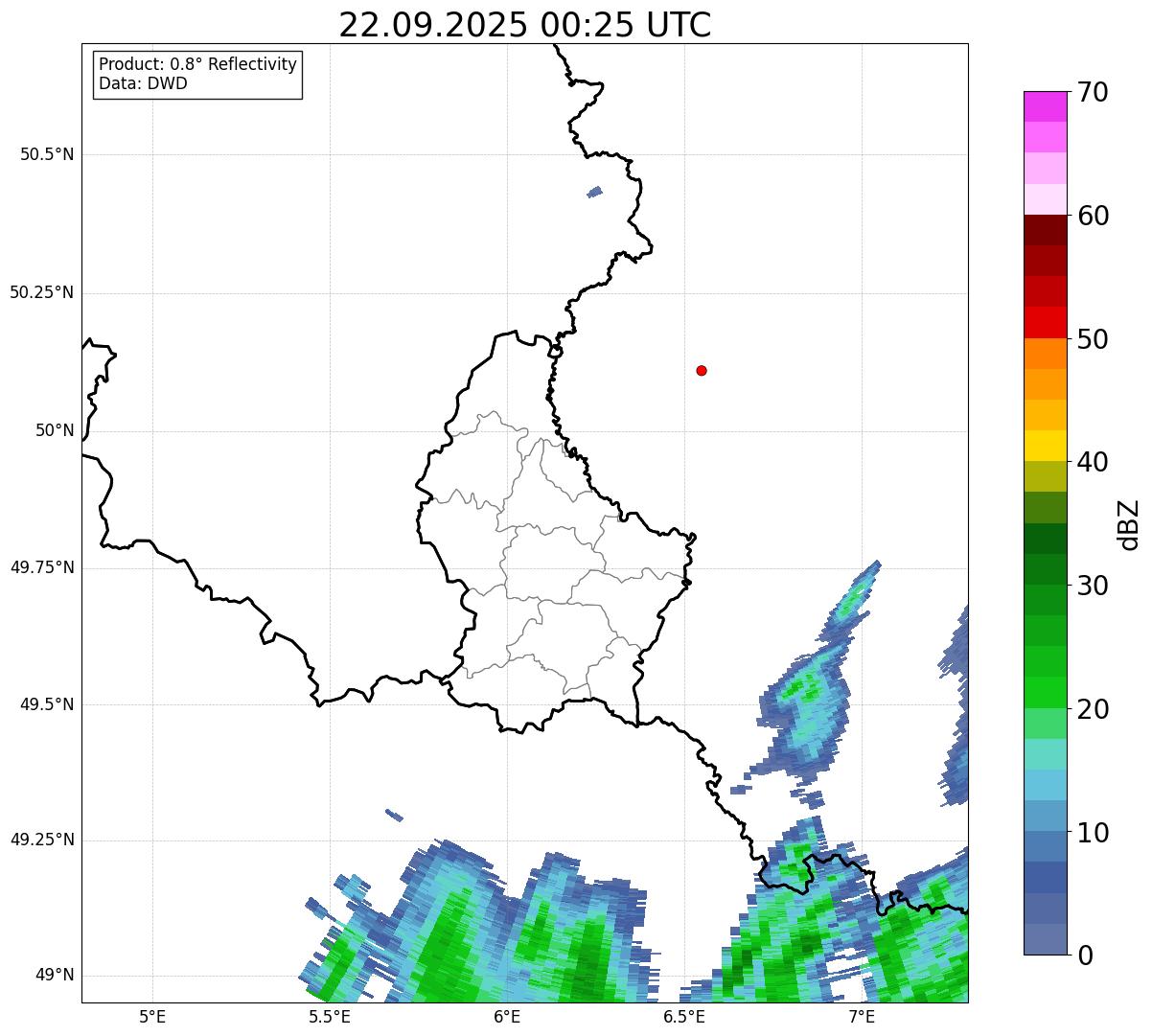
Task: Select the 49.5°N latitude label
Action: pyautogui.click(x=47, y=704)
